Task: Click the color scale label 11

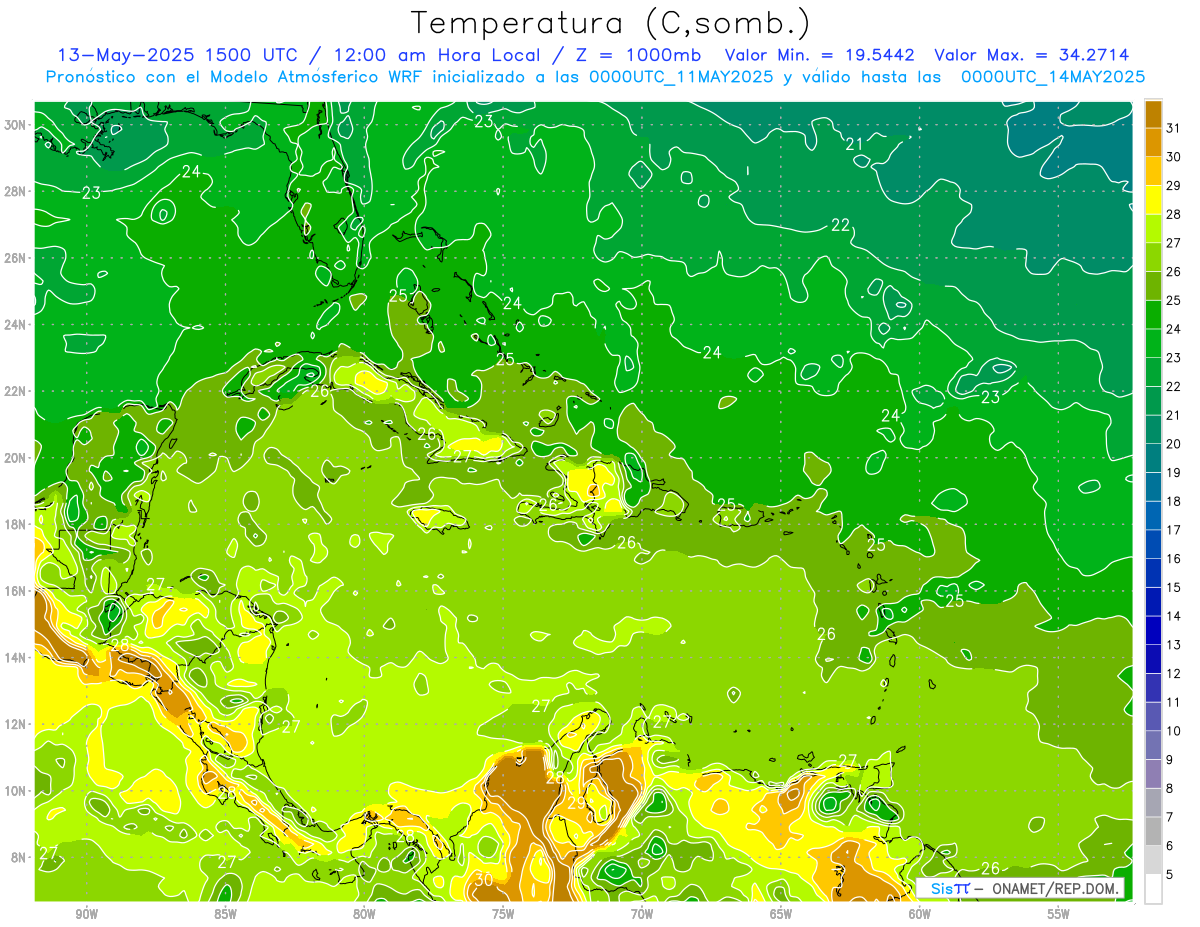Action: coord(1174,702)
